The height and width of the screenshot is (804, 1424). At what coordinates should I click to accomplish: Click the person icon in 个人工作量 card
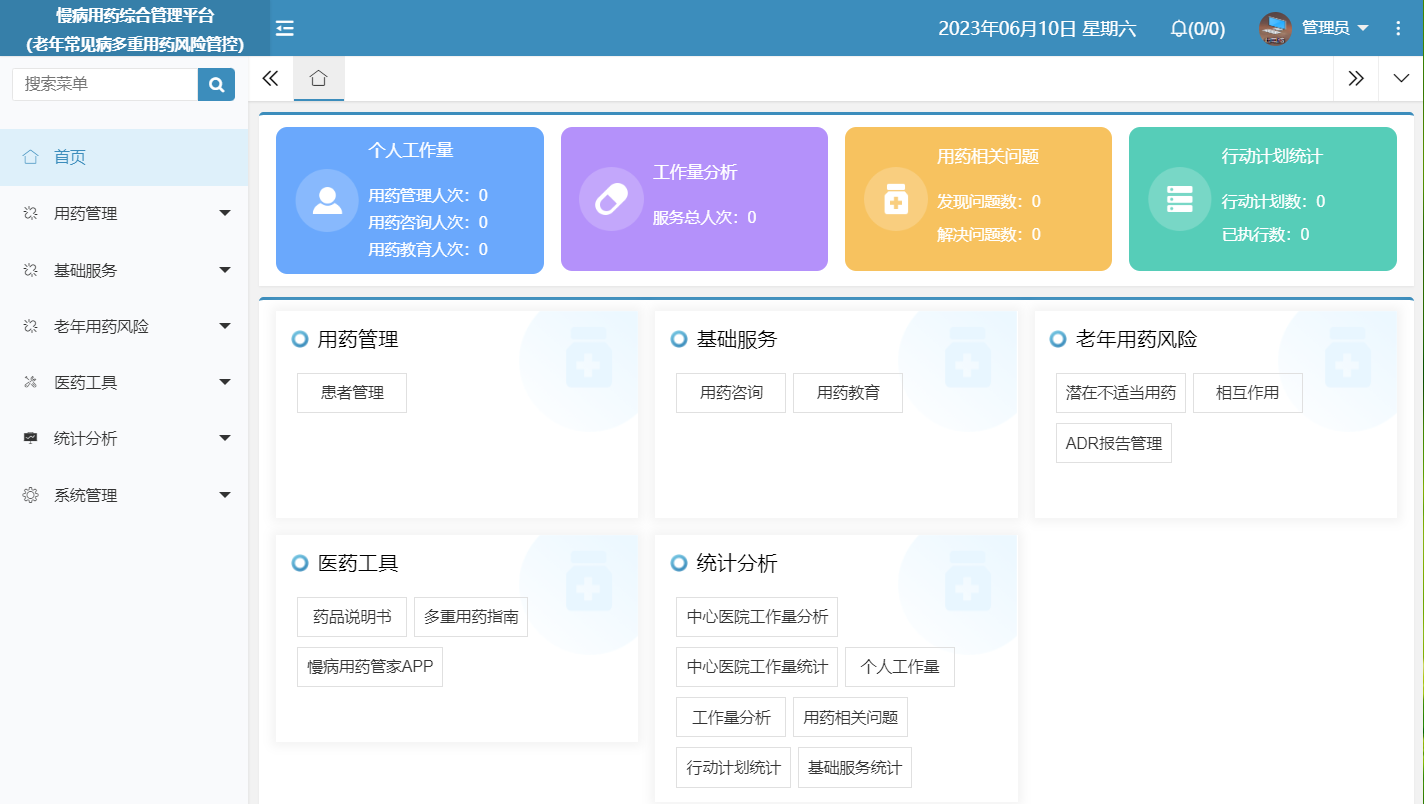(327, 200)
